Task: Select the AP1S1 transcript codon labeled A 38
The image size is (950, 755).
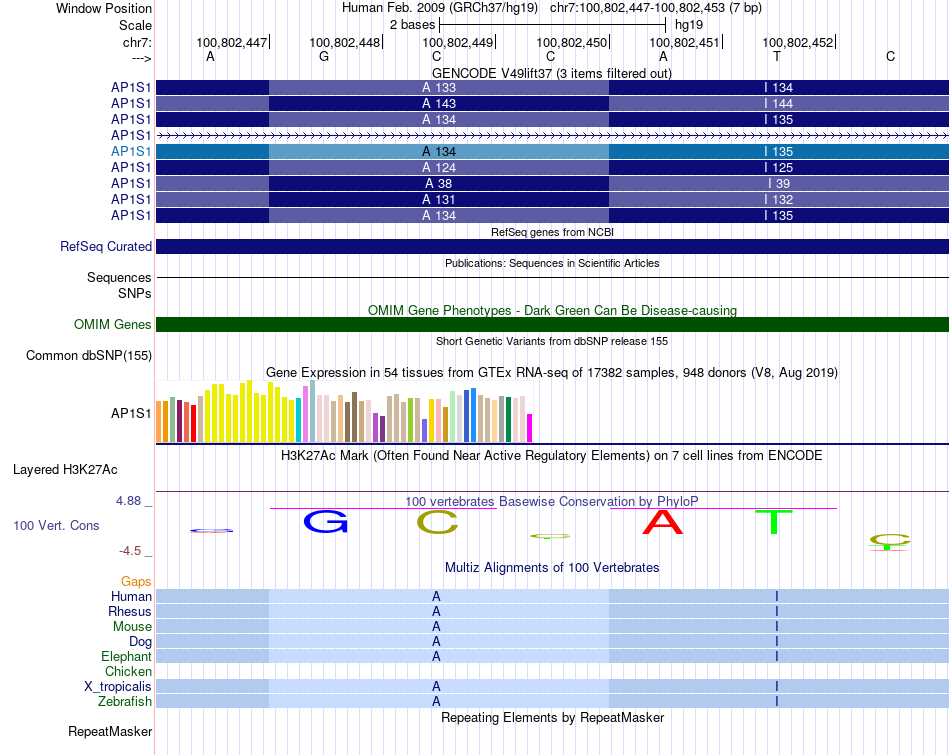Action: [439, 184]
